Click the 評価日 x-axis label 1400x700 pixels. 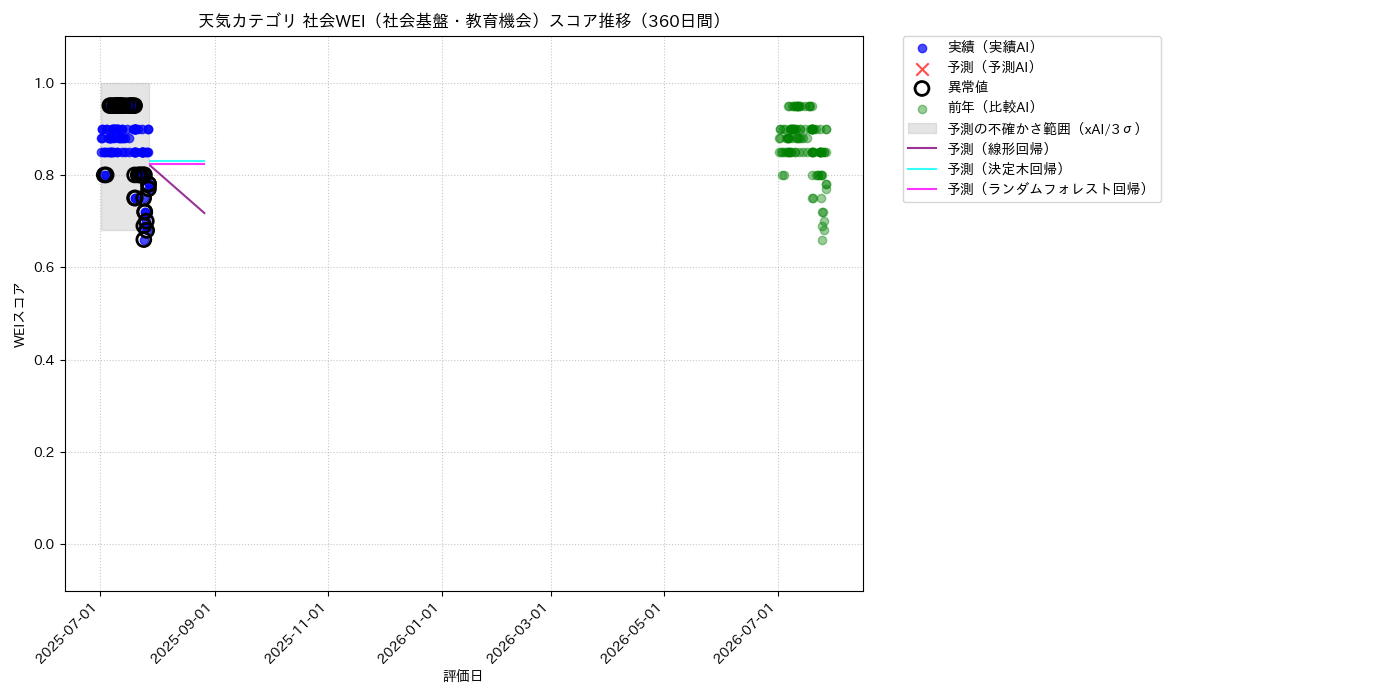tap(463, 677)
